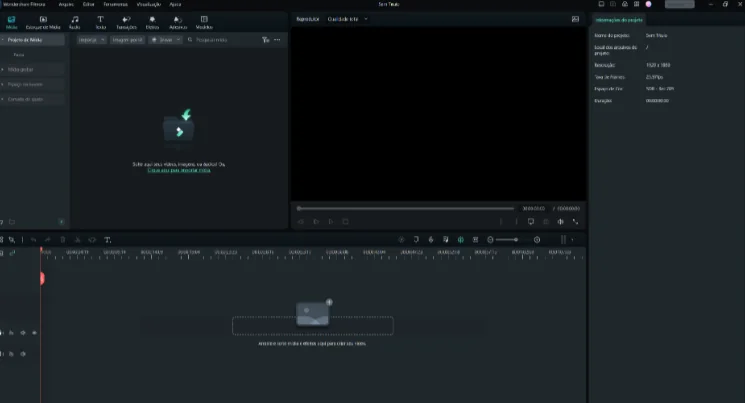The height and width of the screenshot is (403, 745).
Task: Open the Importar dropdown
Action: click(90, 40)
